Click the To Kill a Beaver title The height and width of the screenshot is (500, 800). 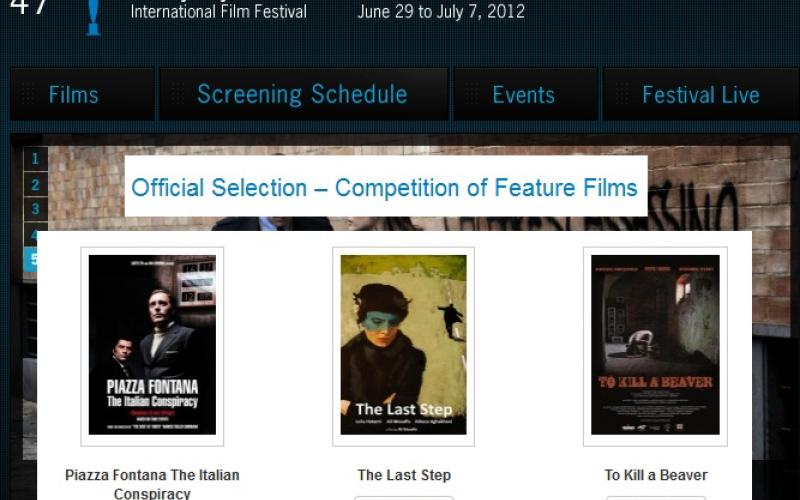pyautogui.click(x=656, y=475)
